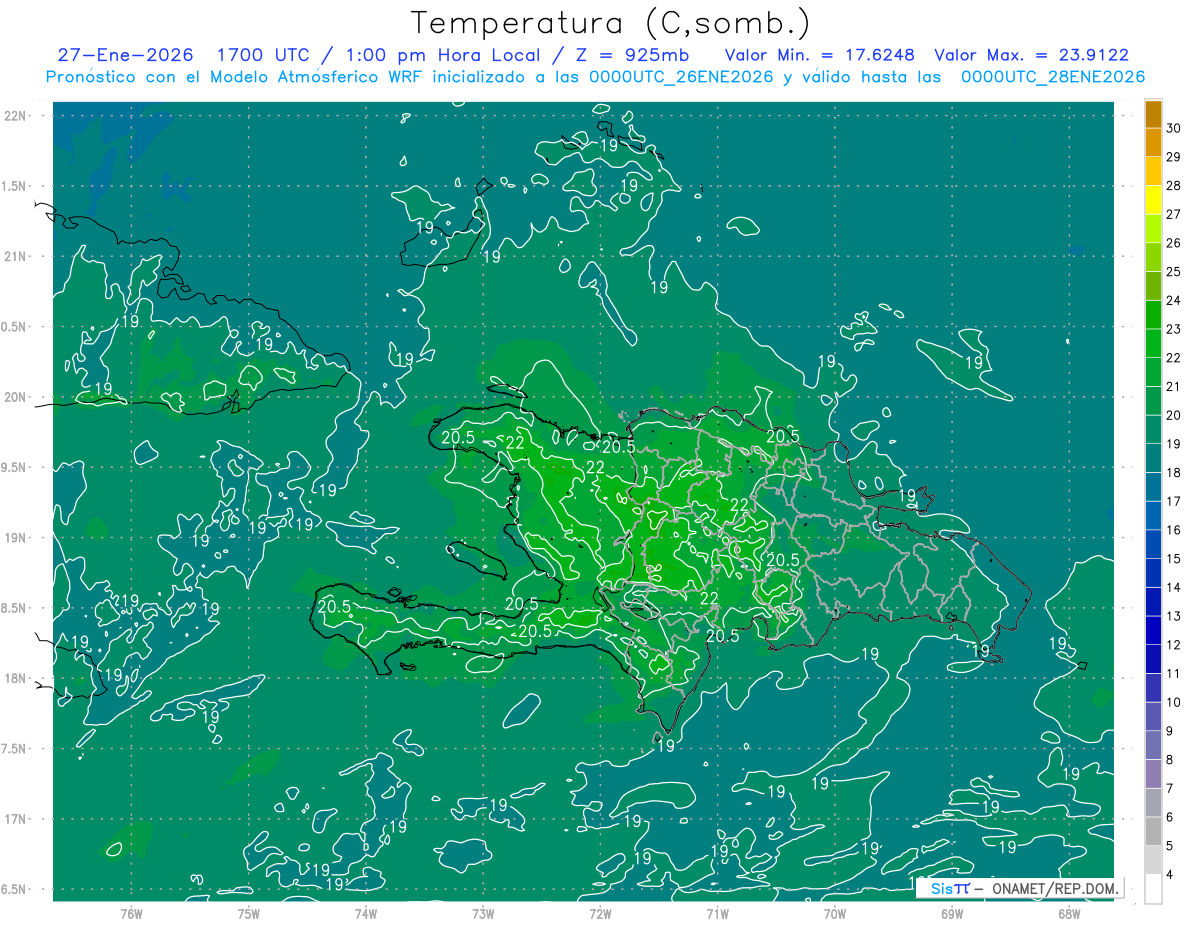Screen dimensions: 1200x927
Task: Click the '19N' latitude axis label
Action: click(x=16, y=538)
